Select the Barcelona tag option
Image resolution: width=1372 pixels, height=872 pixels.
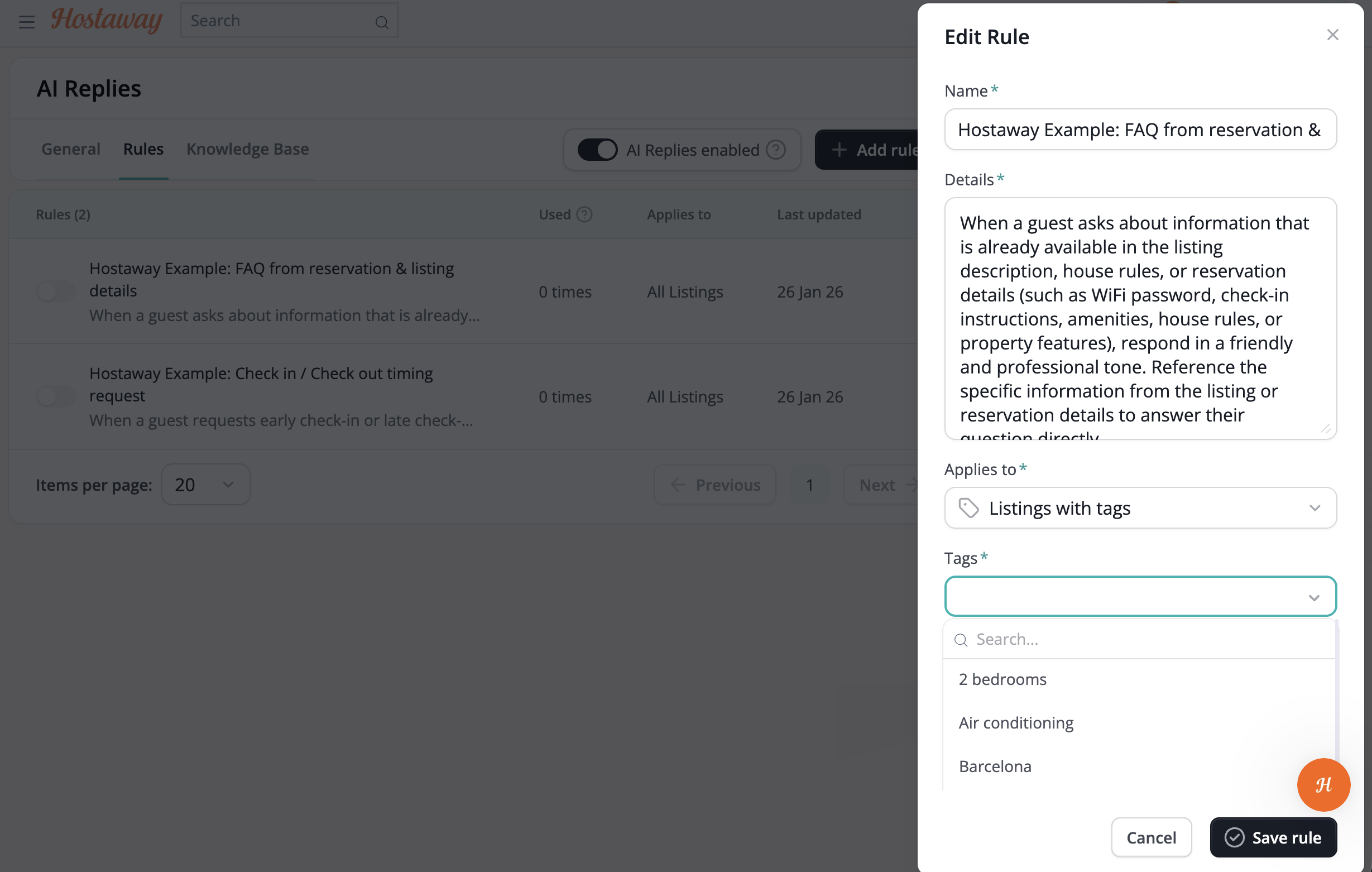click(1139, 766)
